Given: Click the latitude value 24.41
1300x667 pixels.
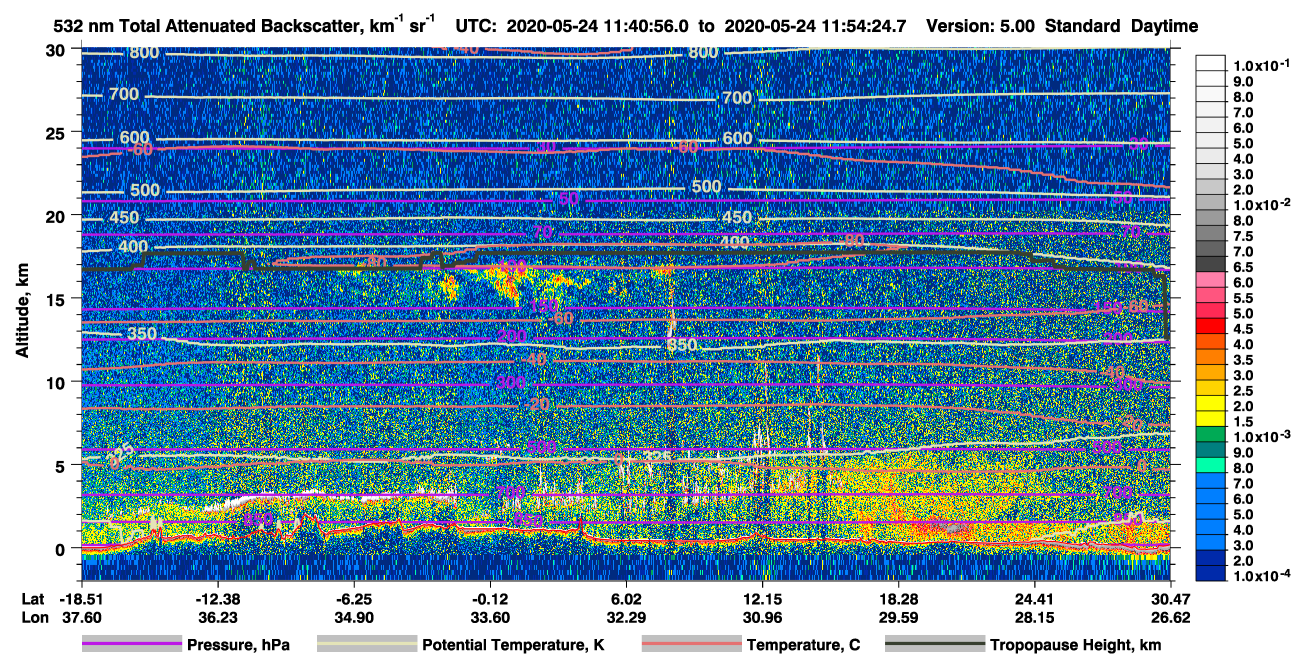Looking at the screenshot, I should pos(1035,598).
